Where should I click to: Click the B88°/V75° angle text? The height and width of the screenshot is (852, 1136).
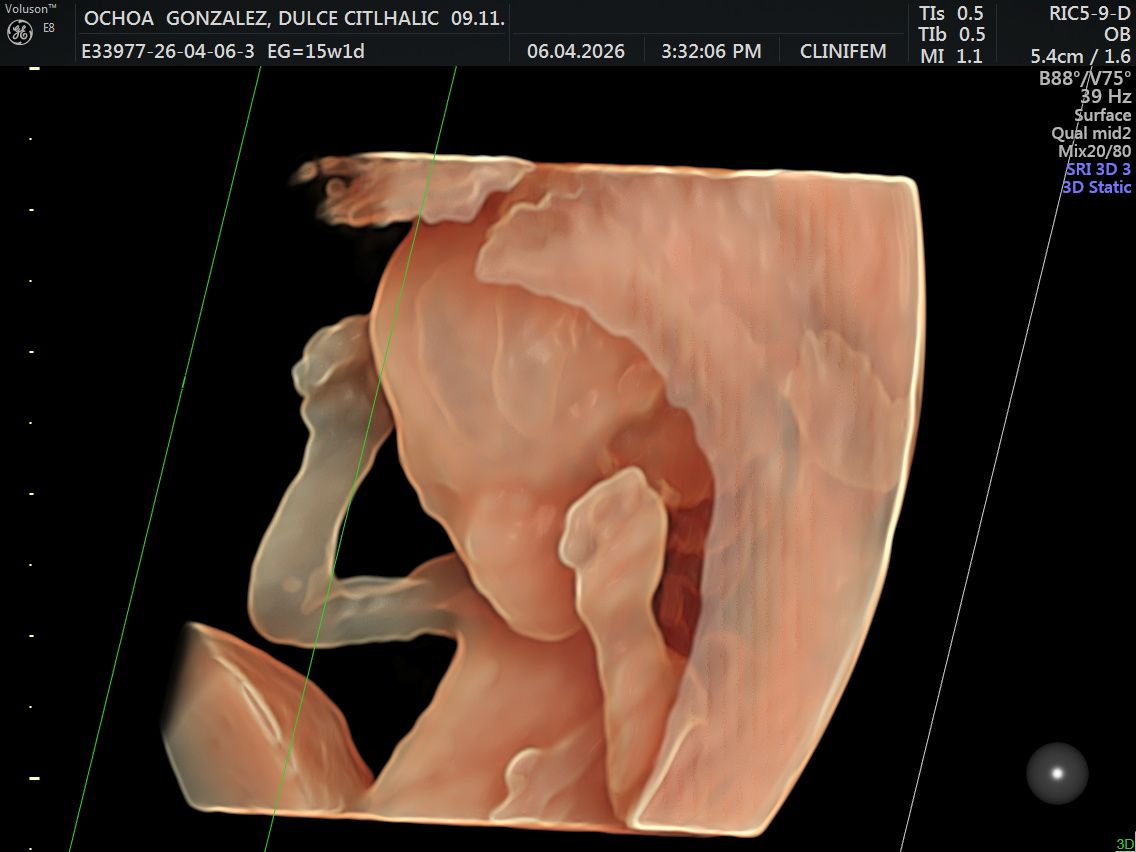[1085, 78]
